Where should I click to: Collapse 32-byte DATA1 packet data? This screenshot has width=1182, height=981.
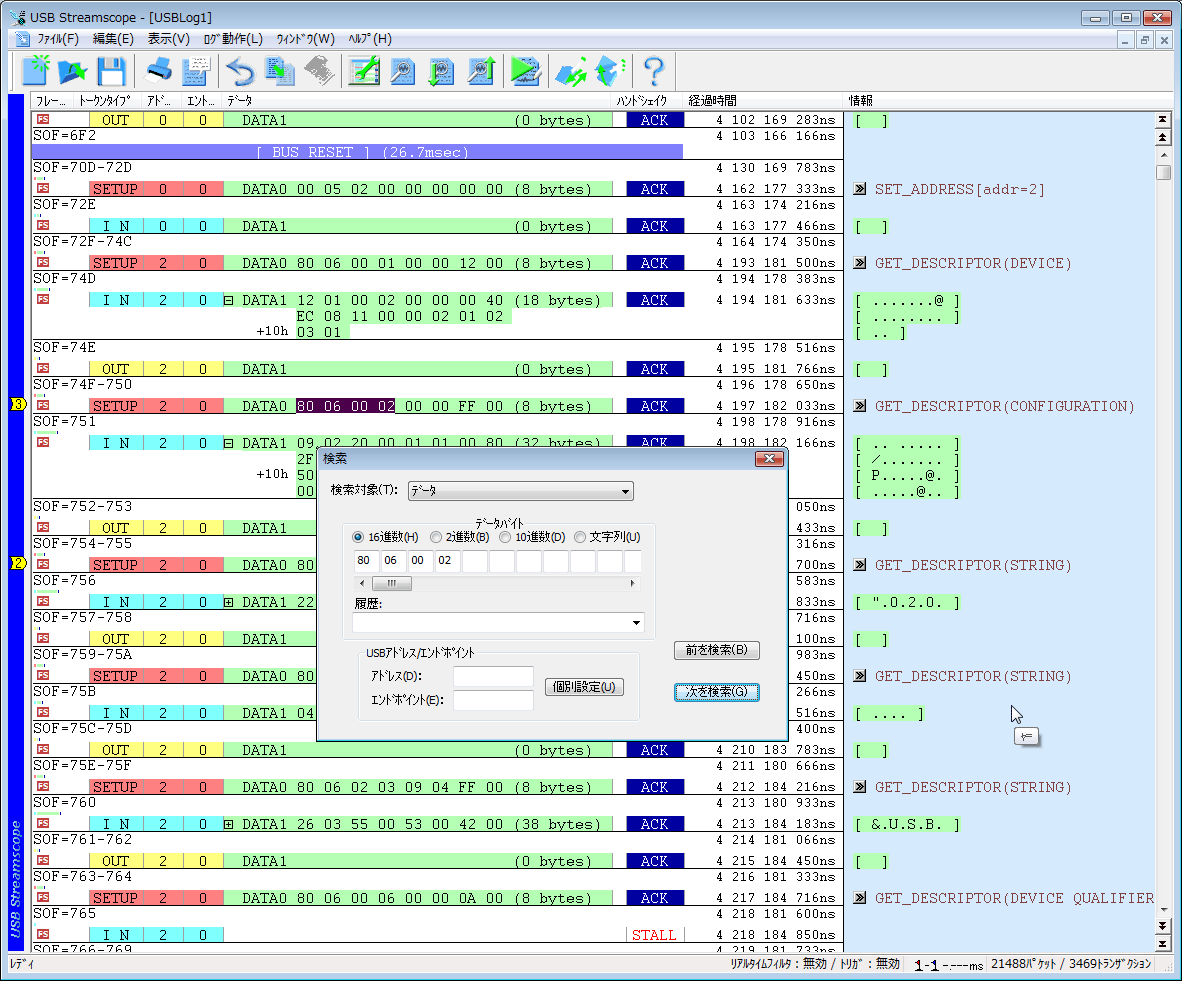pyautogui.click(x=228, y=443)
